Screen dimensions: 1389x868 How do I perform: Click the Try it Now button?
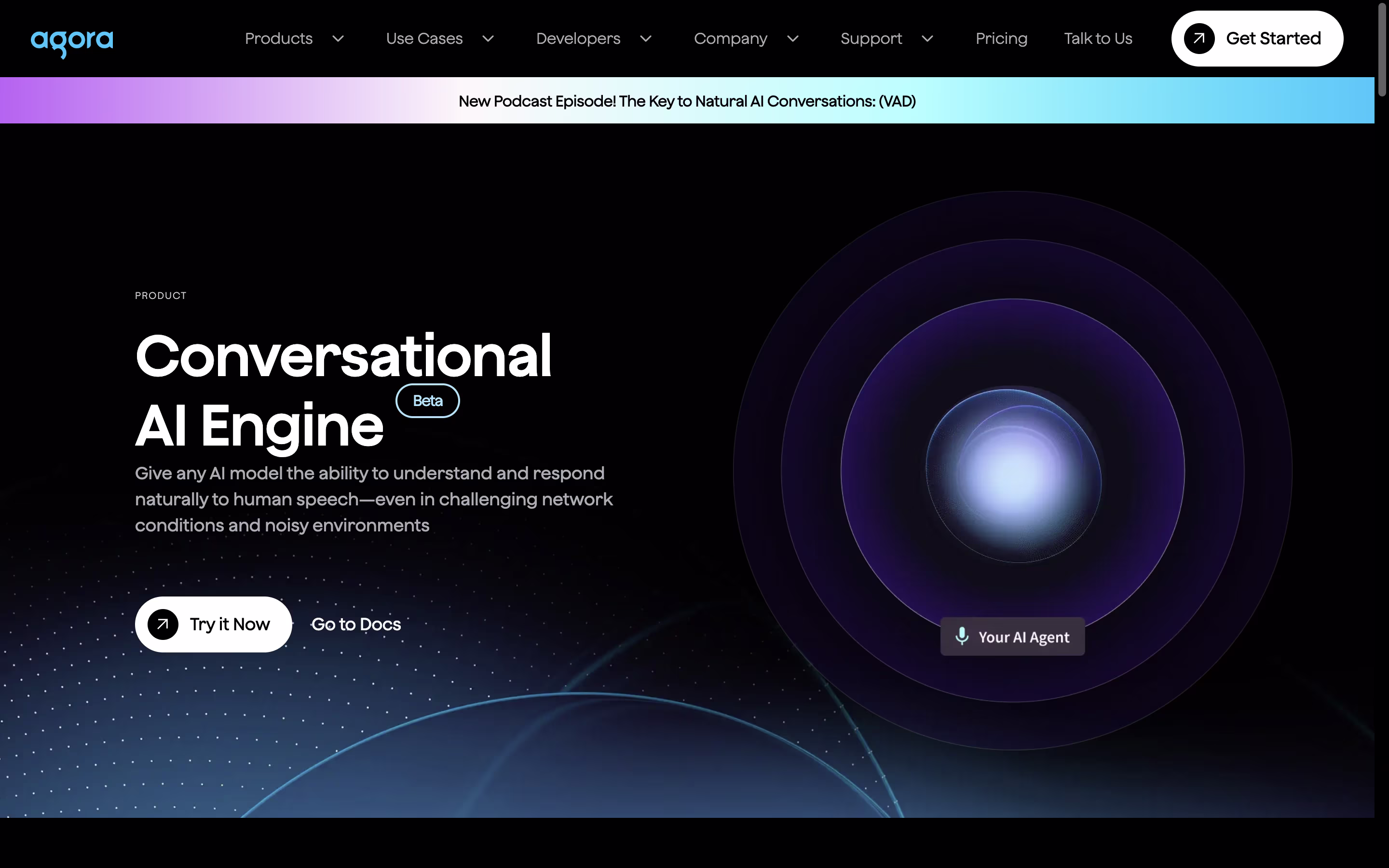click(x=214, y=624)
